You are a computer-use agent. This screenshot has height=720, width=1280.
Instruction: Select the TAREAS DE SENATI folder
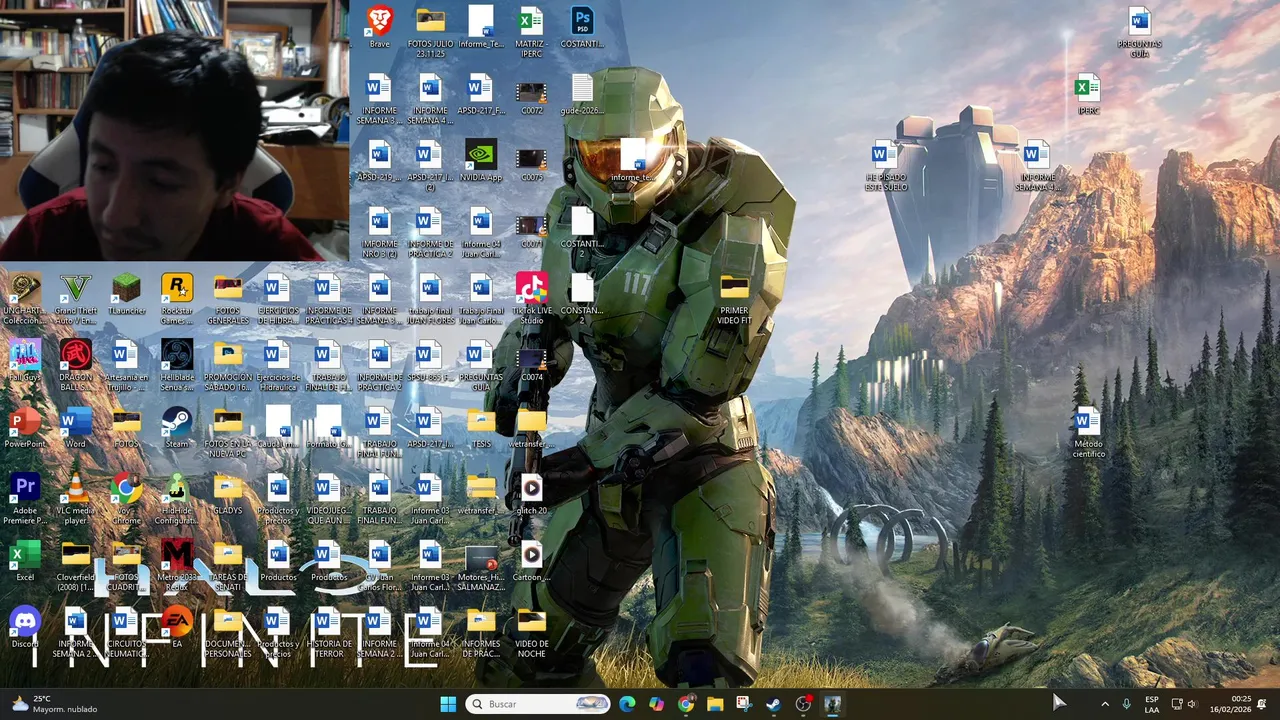[x=228, y=565]
